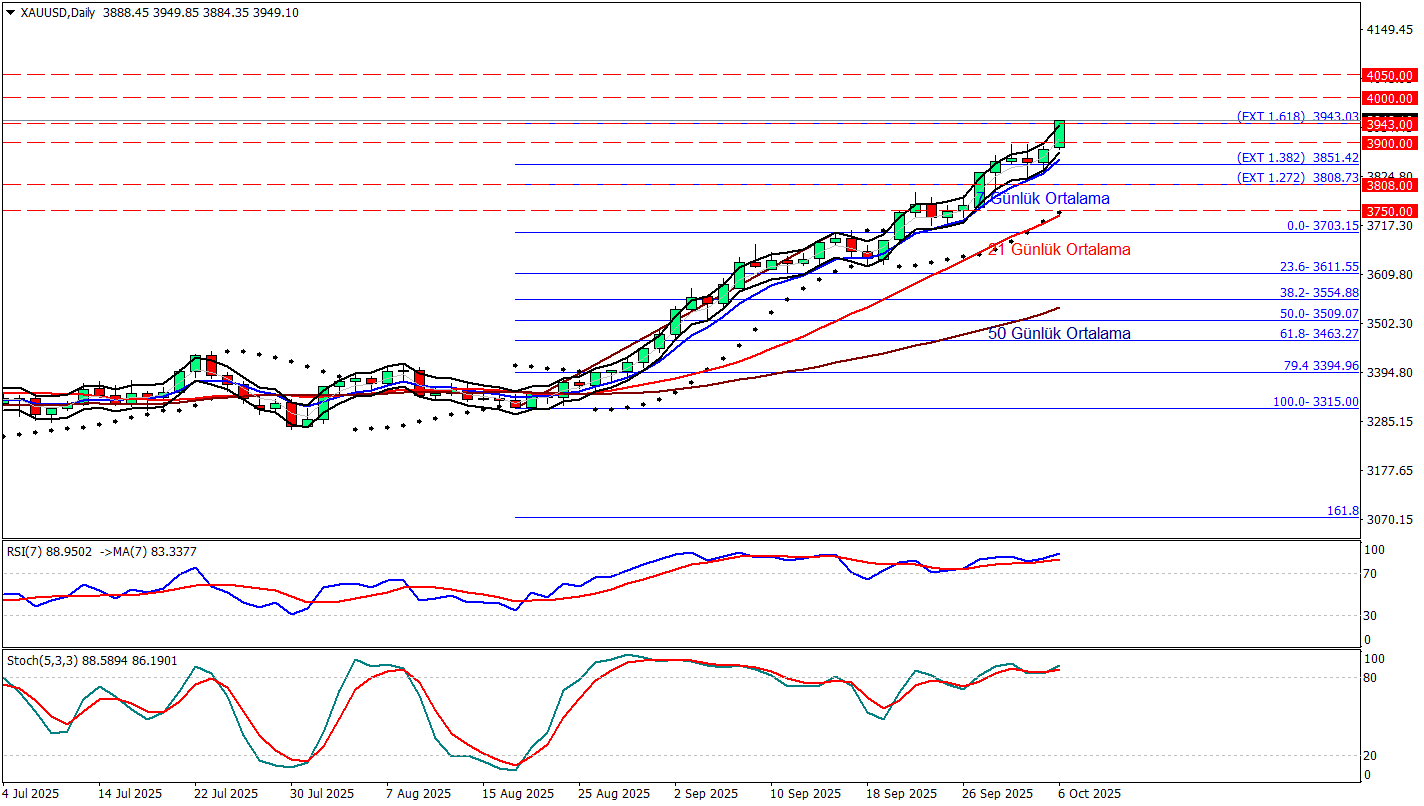Click the 2 Sep 2025 date on time axis

tap(706, 794)
